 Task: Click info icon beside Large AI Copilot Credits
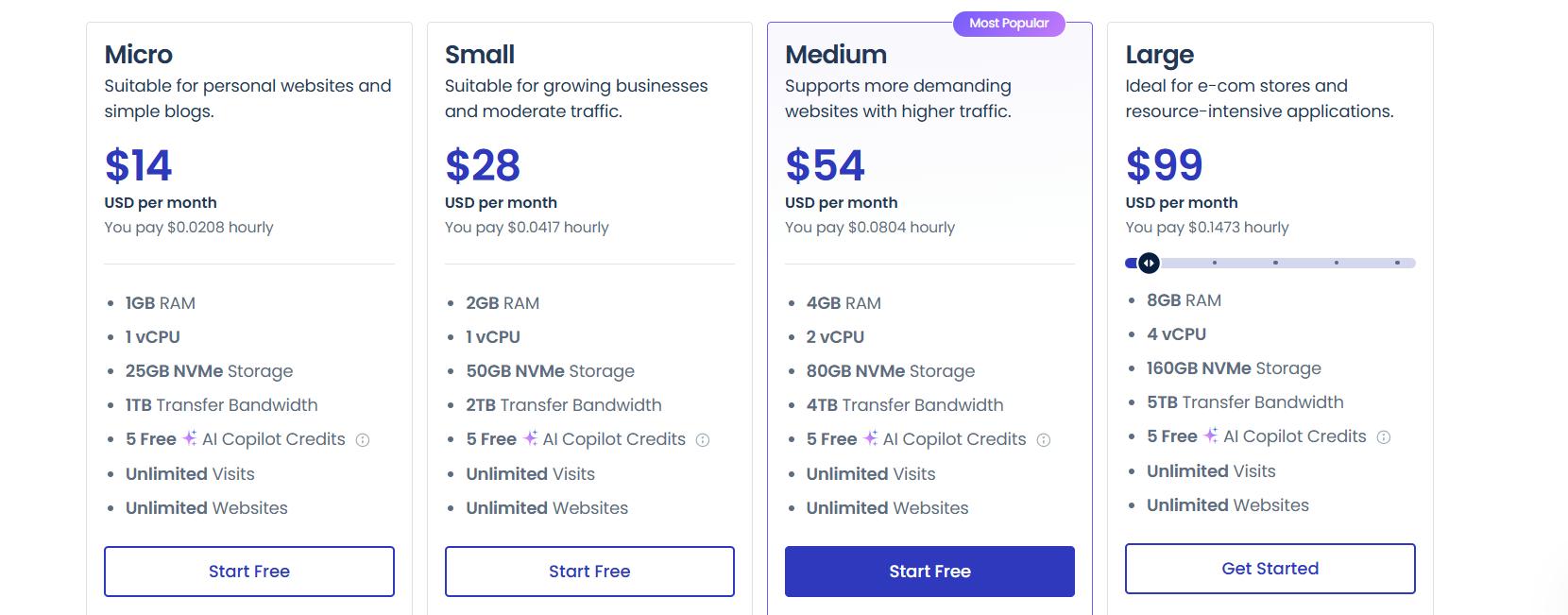pyautogui.click(x=1384, y=437)
